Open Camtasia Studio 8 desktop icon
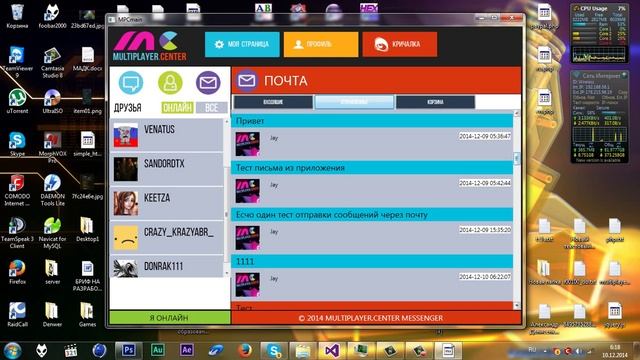640x360 pixels. pyautogui.click(x=52, y=62)
